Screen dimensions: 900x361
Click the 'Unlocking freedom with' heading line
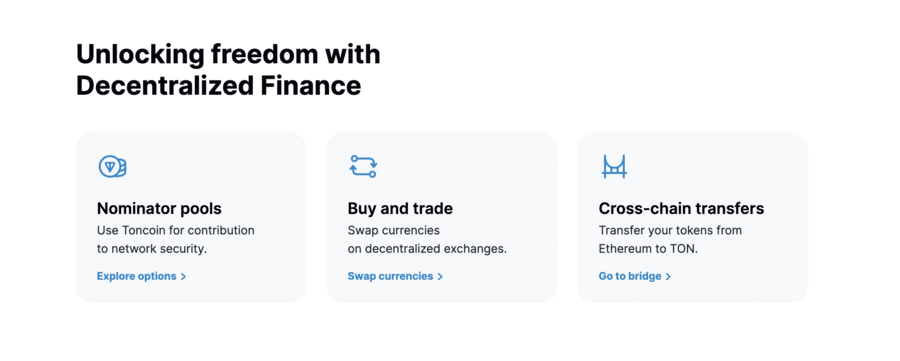coord(228,55)
